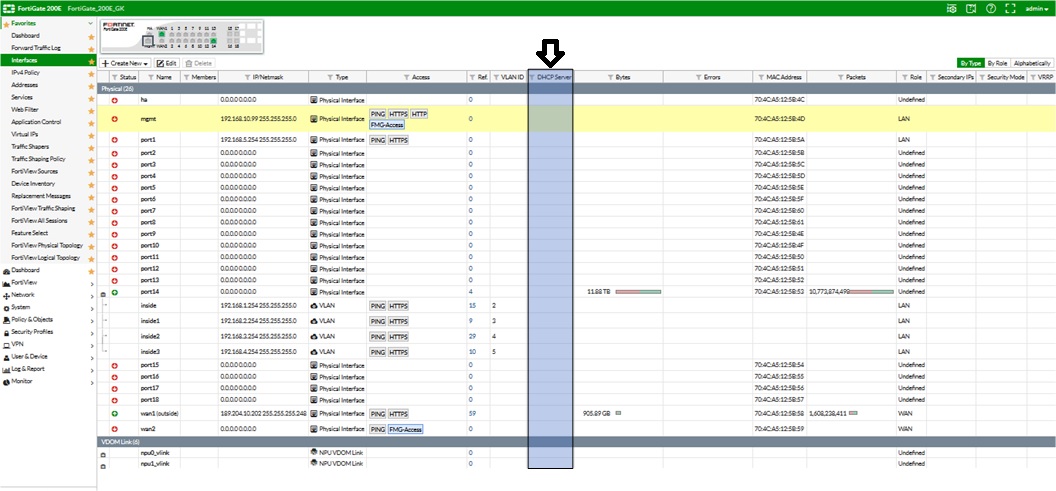Click Ref. count 59 for wan1
Image resolution: width=1056 pixels, height=491 pixels.
pyautogui.click(x=471, y=414)
